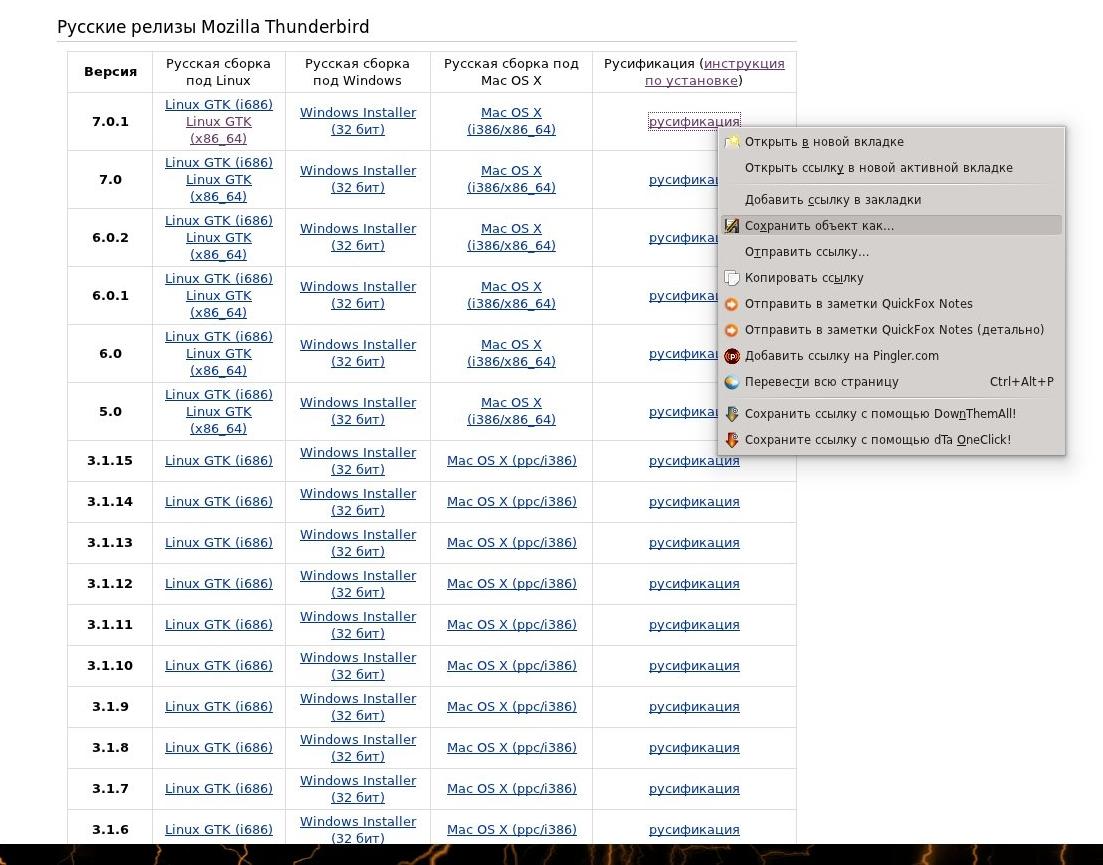Viewport: 1103px width, 865px height.
Task: Open Mac OS X (ppc/i386) for 3.1.6
Action: pos(511,830)
